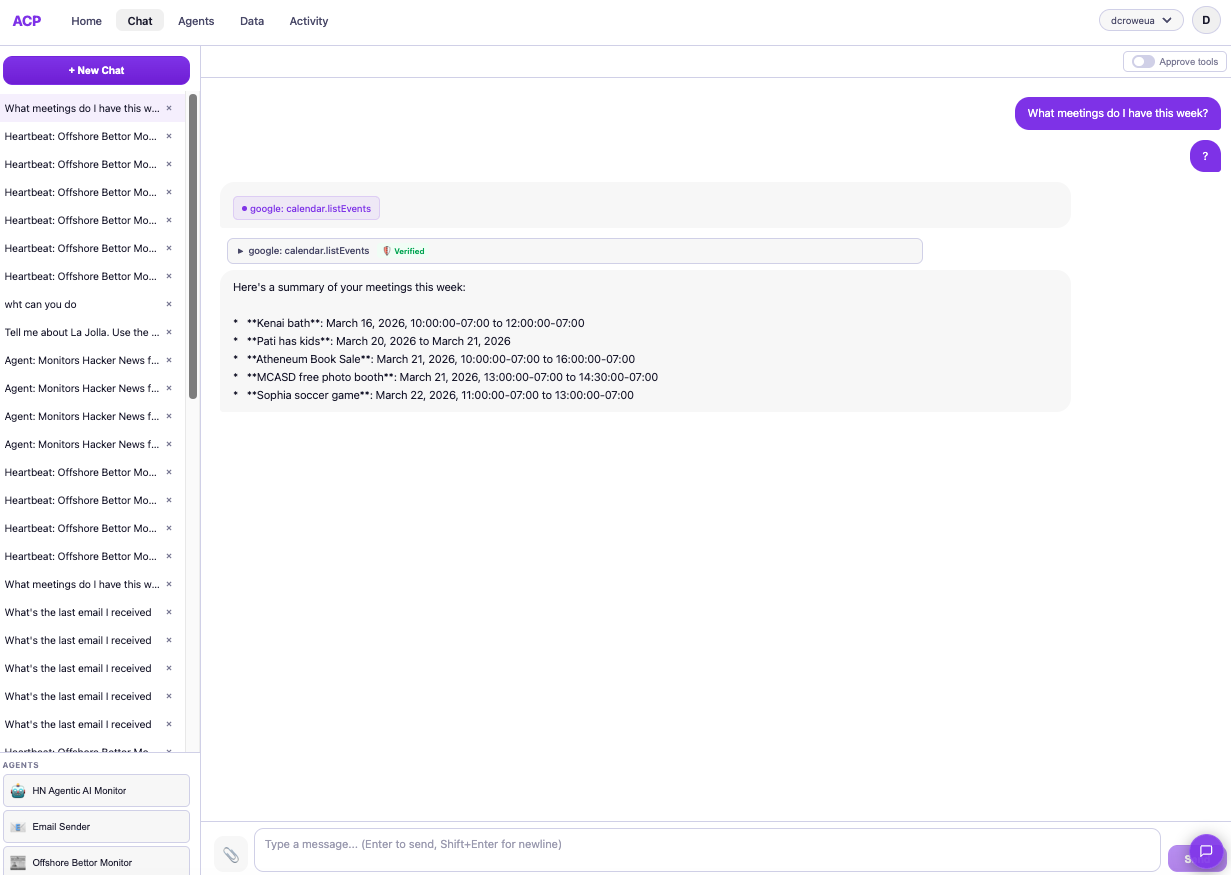Click the D user avatar

[1205, 20]
